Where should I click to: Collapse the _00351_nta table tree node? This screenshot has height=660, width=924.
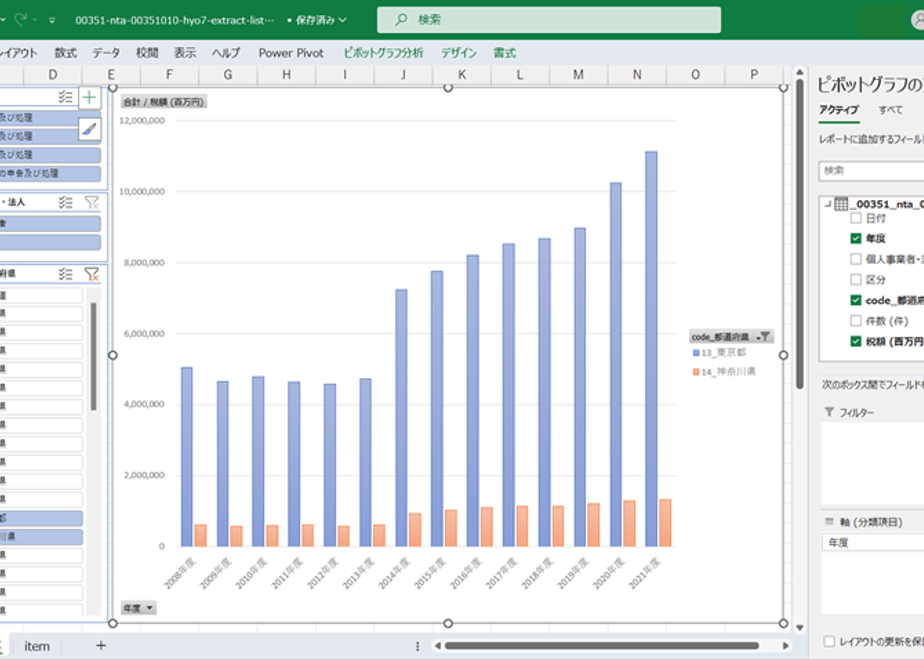tap(828, 204)
